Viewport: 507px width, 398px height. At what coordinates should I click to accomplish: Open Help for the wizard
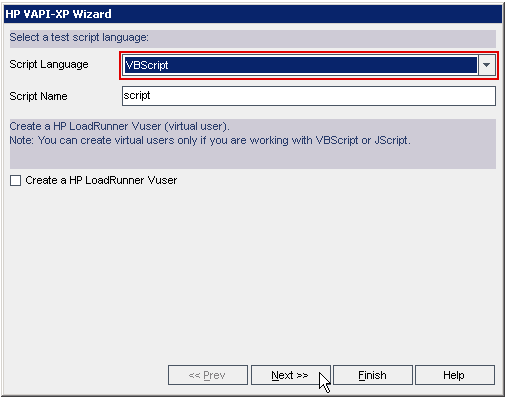click(455, 375)
